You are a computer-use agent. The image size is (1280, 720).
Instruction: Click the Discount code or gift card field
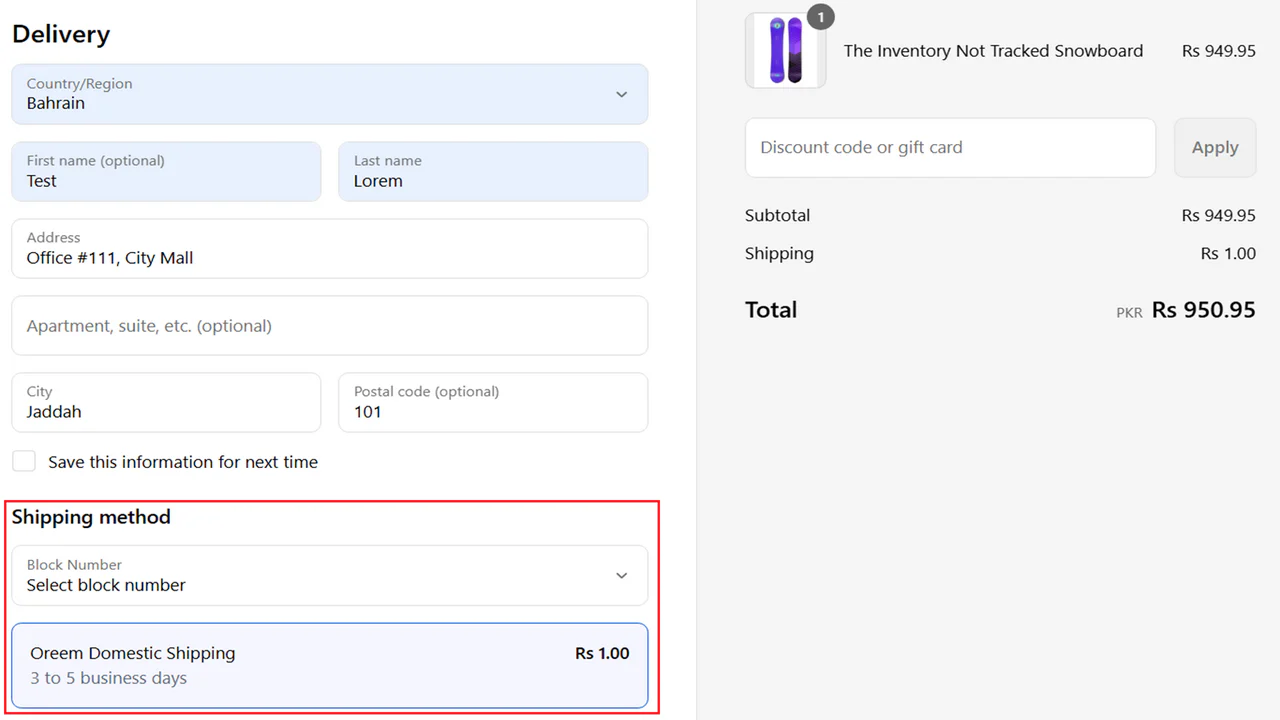[x=950, y=147]
